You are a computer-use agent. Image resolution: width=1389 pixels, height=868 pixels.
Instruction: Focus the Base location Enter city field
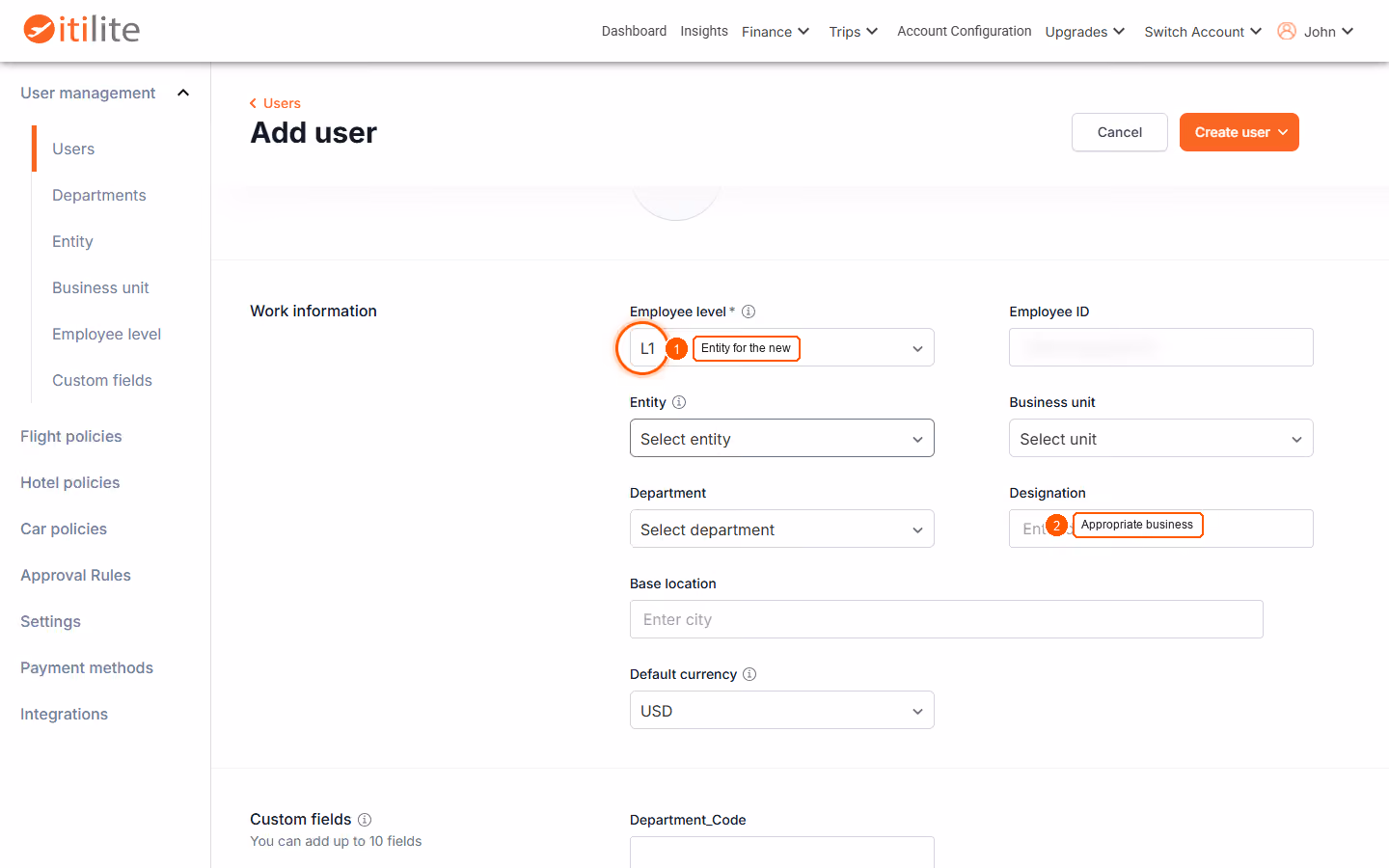[x=946, y=619]
